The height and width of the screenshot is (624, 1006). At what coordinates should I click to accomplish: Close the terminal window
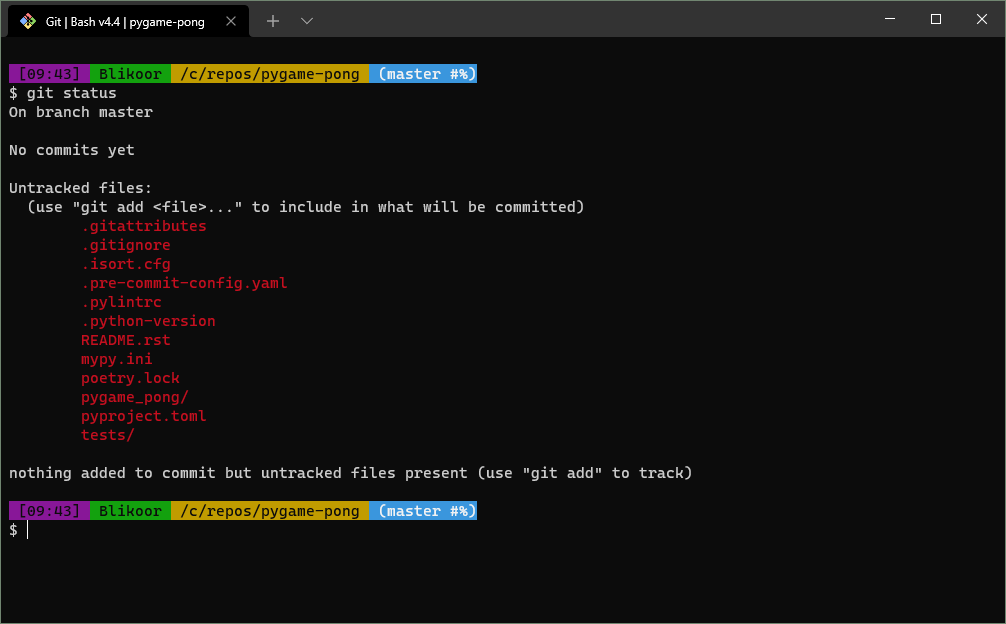[x=982, y=19]
